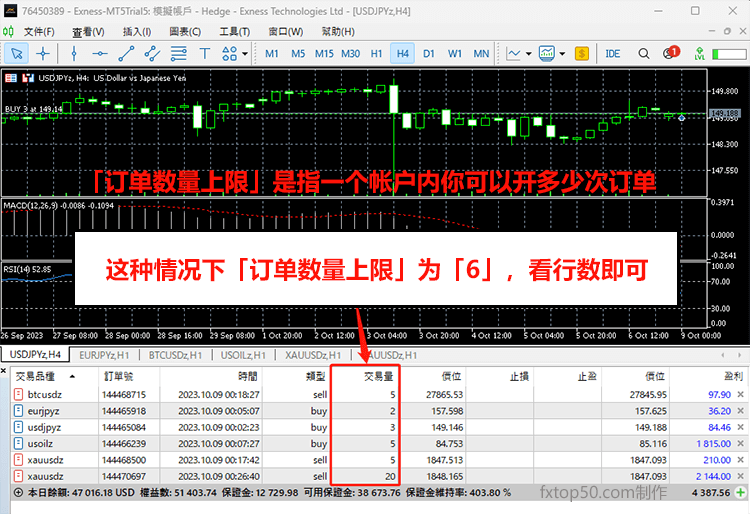The width and height of the screenshot is (750, 514).
Task: Switch chart to D1 timeframe
Action: (429, 54)
